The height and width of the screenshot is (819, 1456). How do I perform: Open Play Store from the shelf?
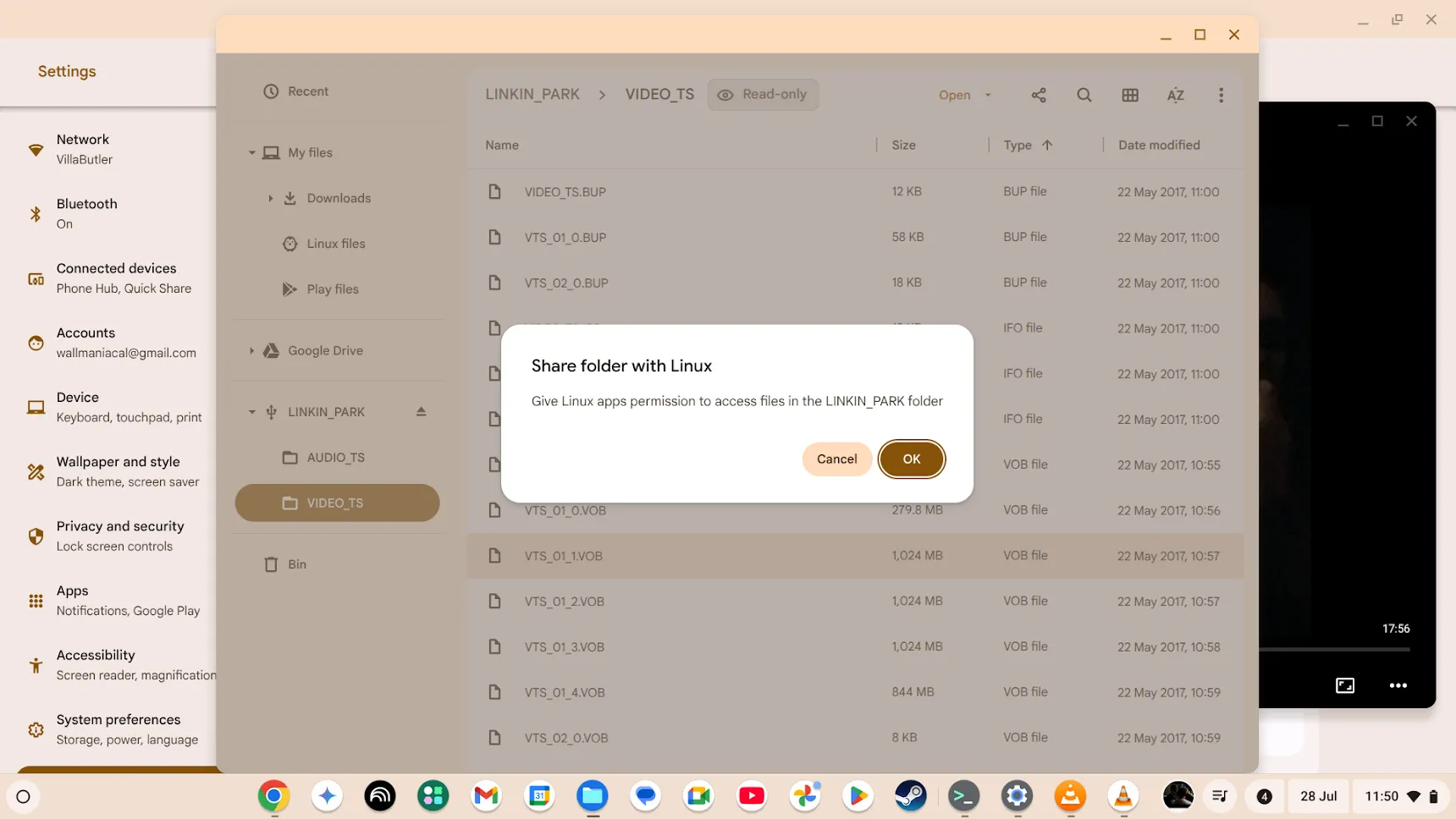tap(858, 796)
